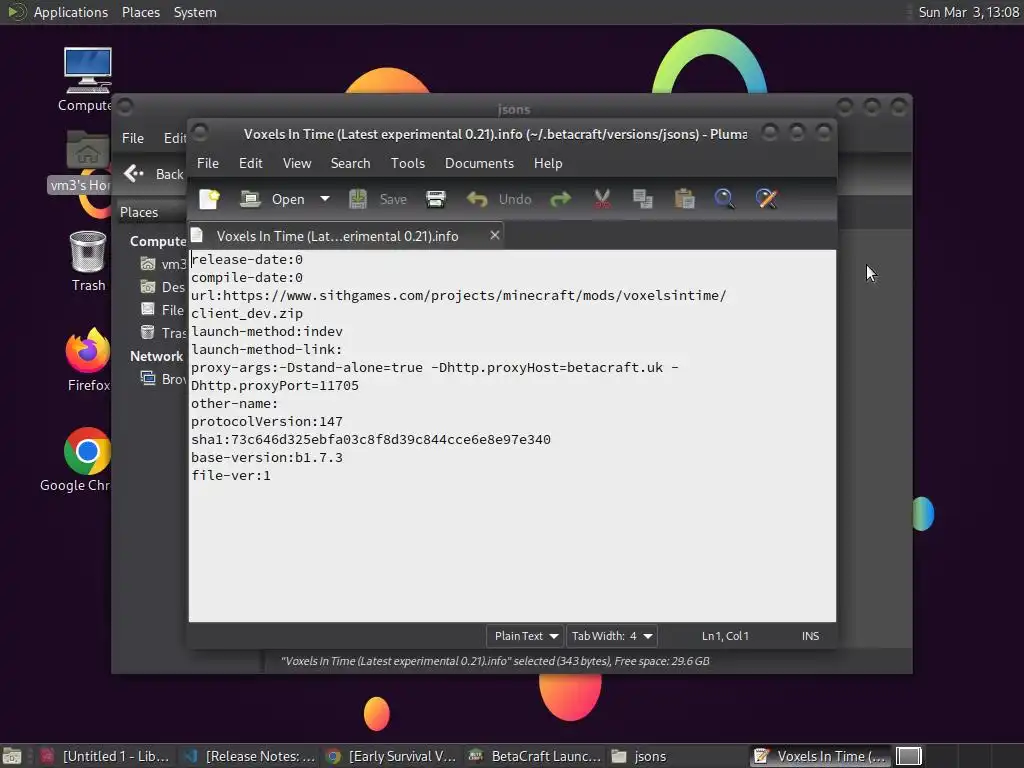This screenshot has height=768, width=1024.
Task: Open the Pluma File menu
Action: [208, 163]
